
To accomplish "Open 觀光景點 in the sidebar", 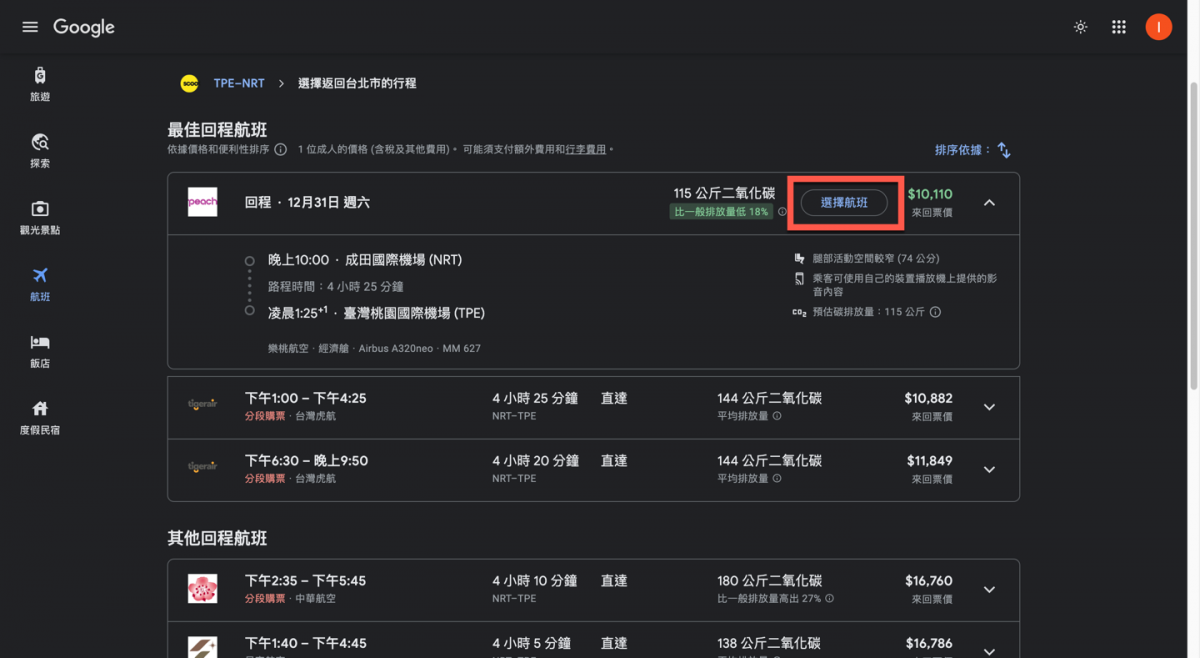I will (x=40, y=217).
